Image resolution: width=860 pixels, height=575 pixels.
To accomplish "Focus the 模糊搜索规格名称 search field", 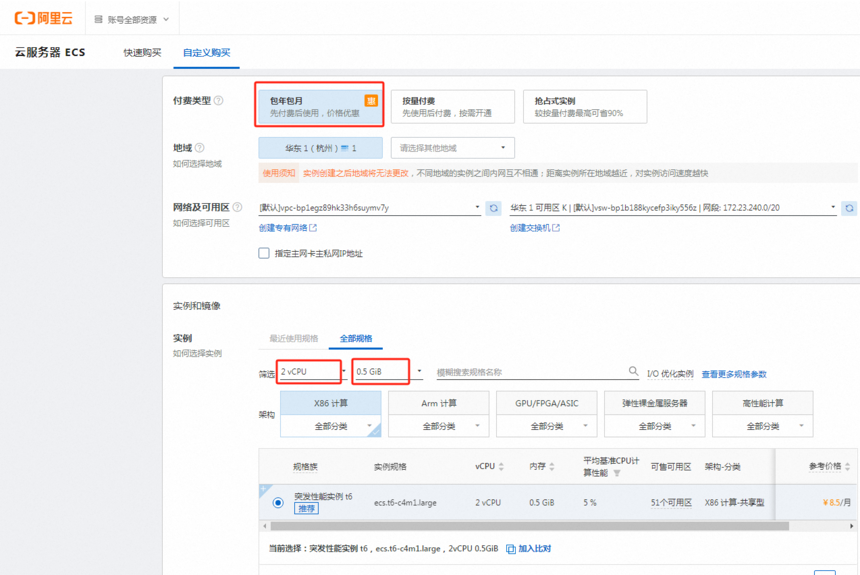I will pyautogui.click(x=531, y=372).
